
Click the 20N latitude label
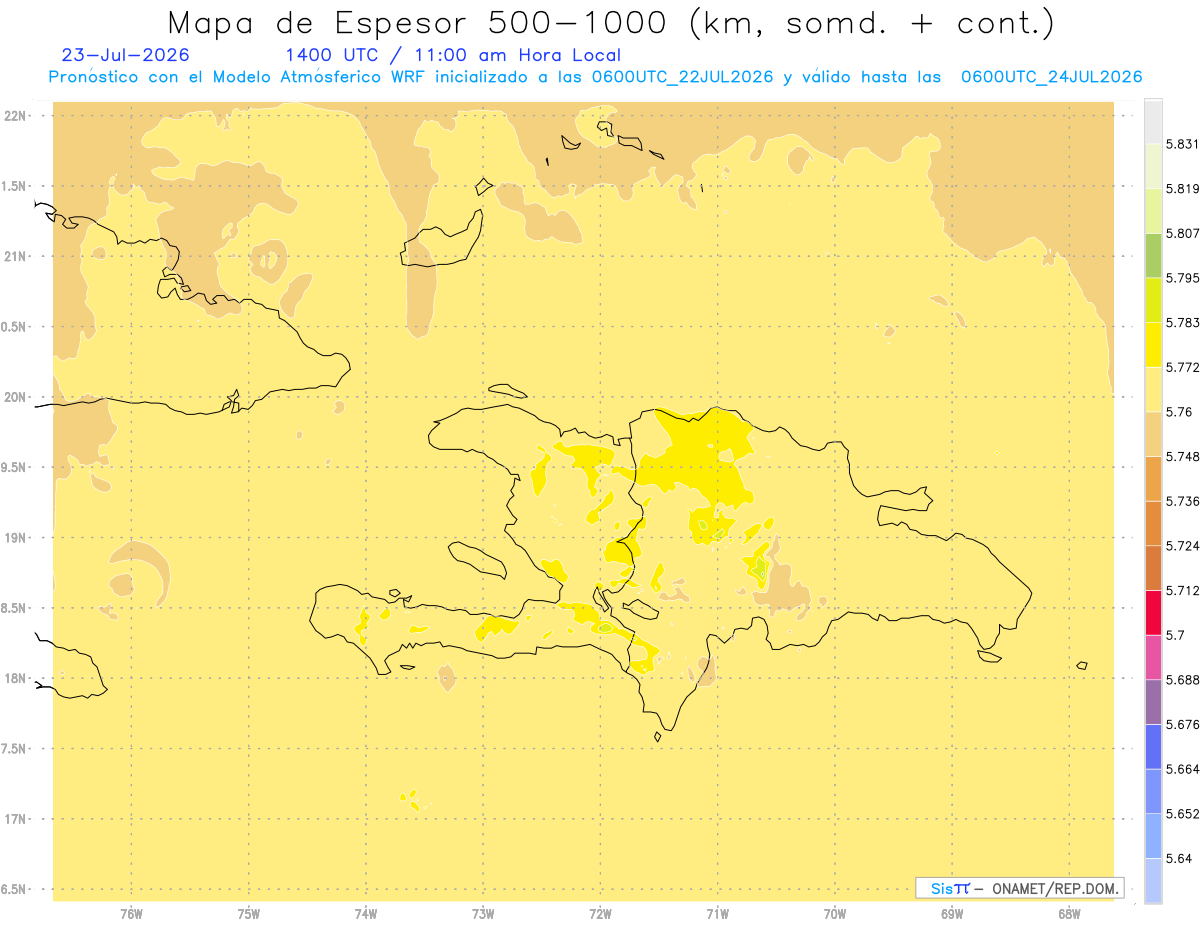tap(15, 397)
